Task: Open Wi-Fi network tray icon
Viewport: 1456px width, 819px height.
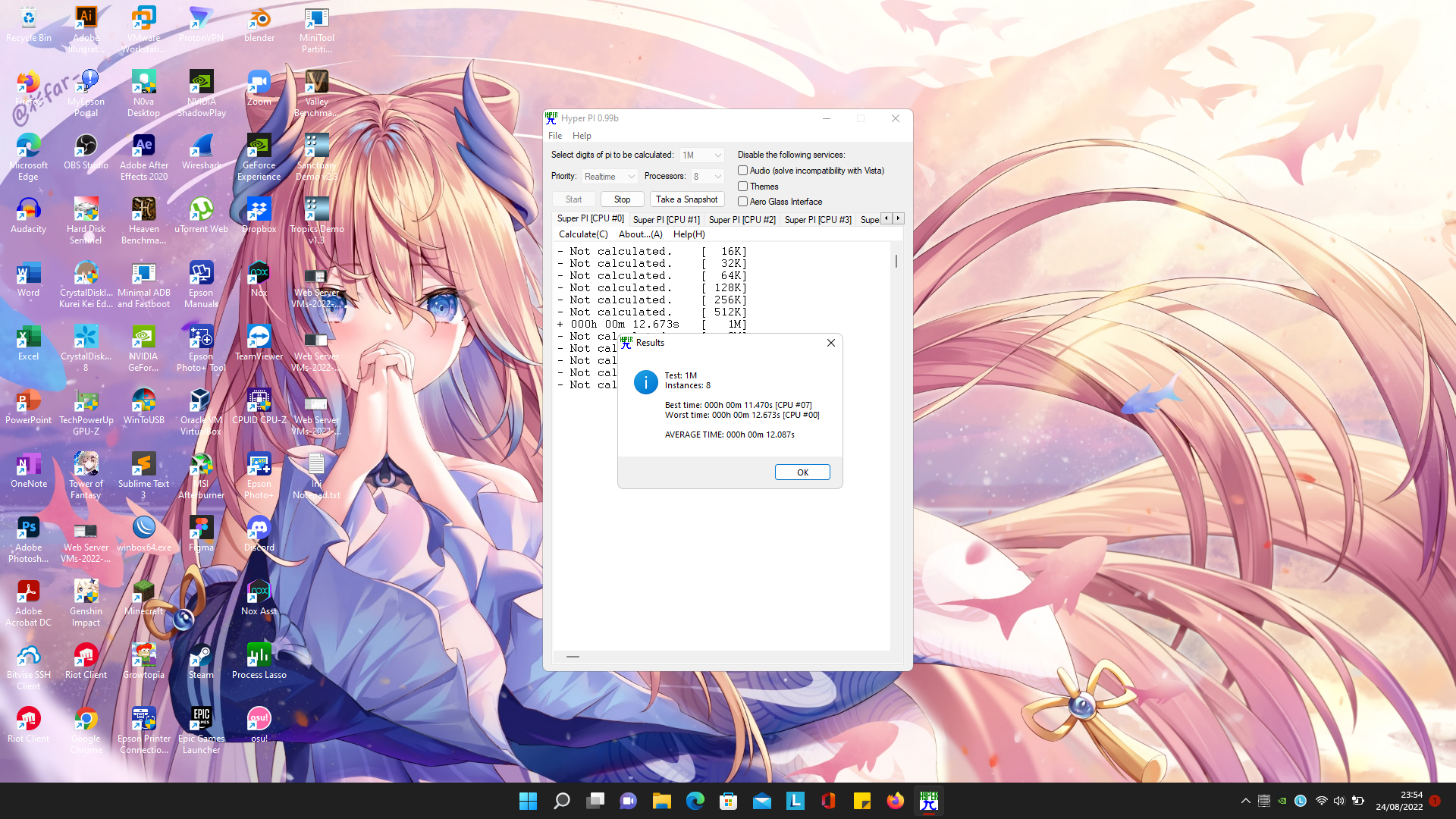Action: click(x=1321, y=801)
